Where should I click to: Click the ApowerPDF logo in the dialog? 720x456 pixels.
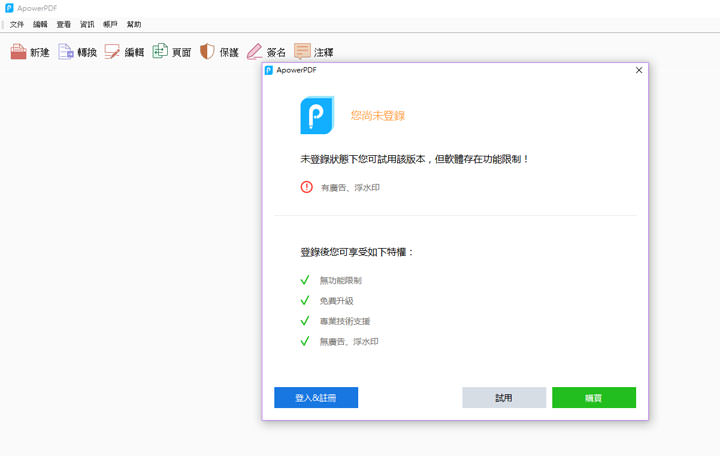317,115
